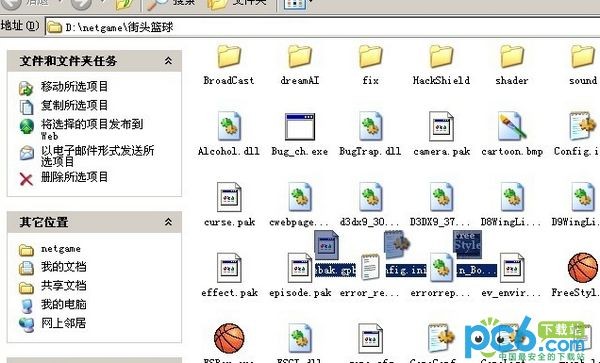
Task: Select the HackShield folder icon
Action: (x=441, y=57)
